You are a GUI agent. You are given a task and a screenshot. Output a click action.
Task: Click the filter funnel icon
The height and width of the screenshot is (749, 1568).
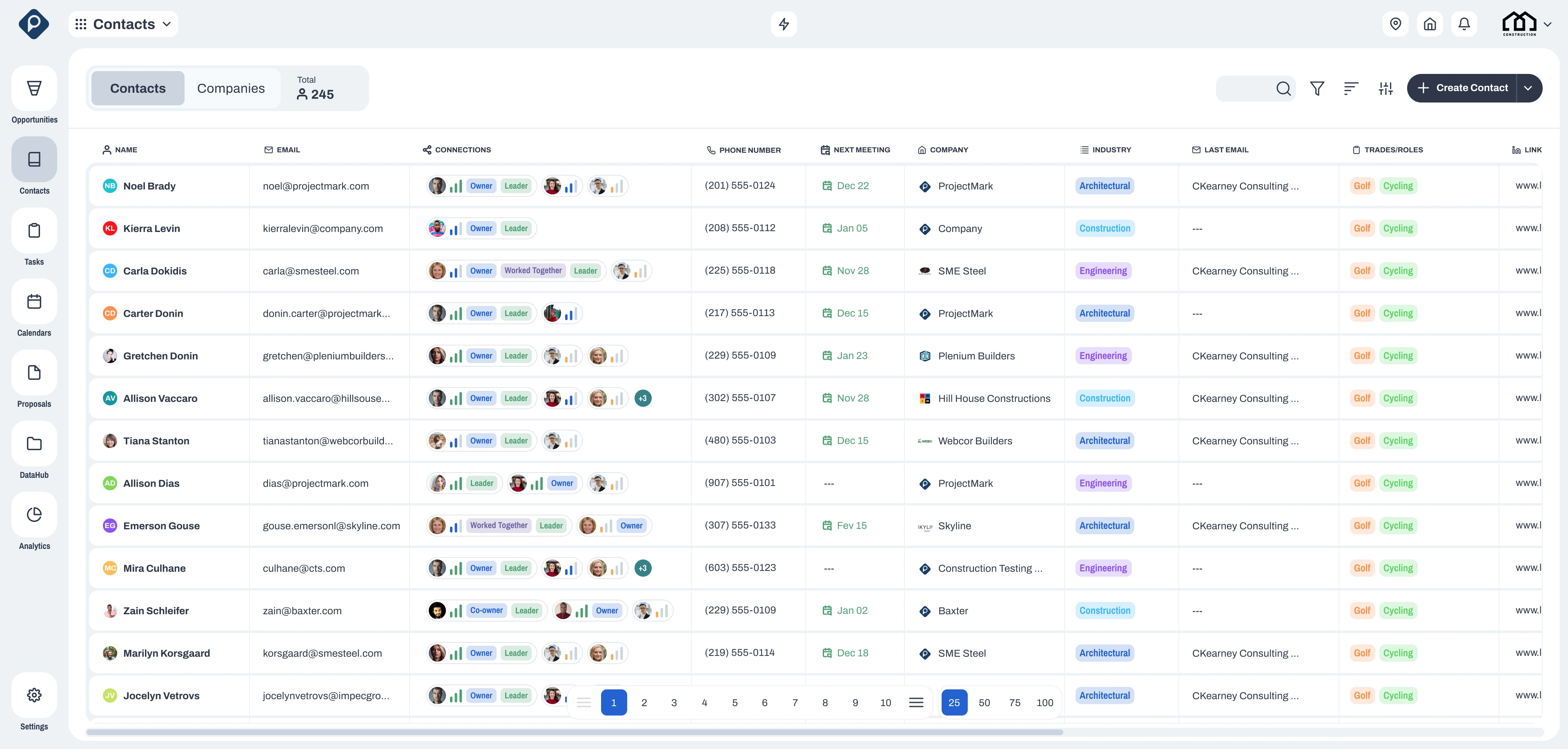click(1317, 88)
